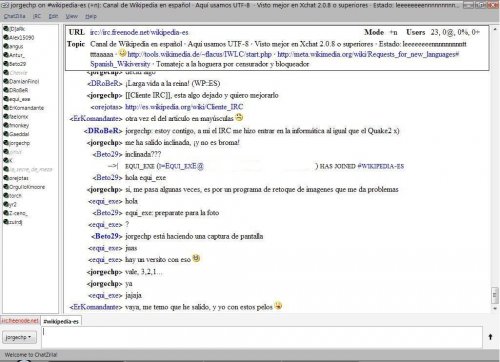Click the icon beside orejotas in user list
Screen dimensions: 500x362
coord(6,178)
